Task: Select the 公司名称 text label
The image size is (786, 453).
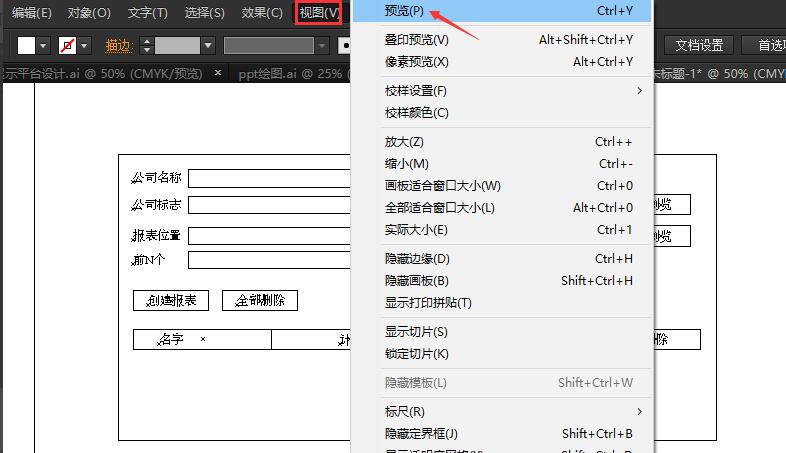Action: pos(156,177)
